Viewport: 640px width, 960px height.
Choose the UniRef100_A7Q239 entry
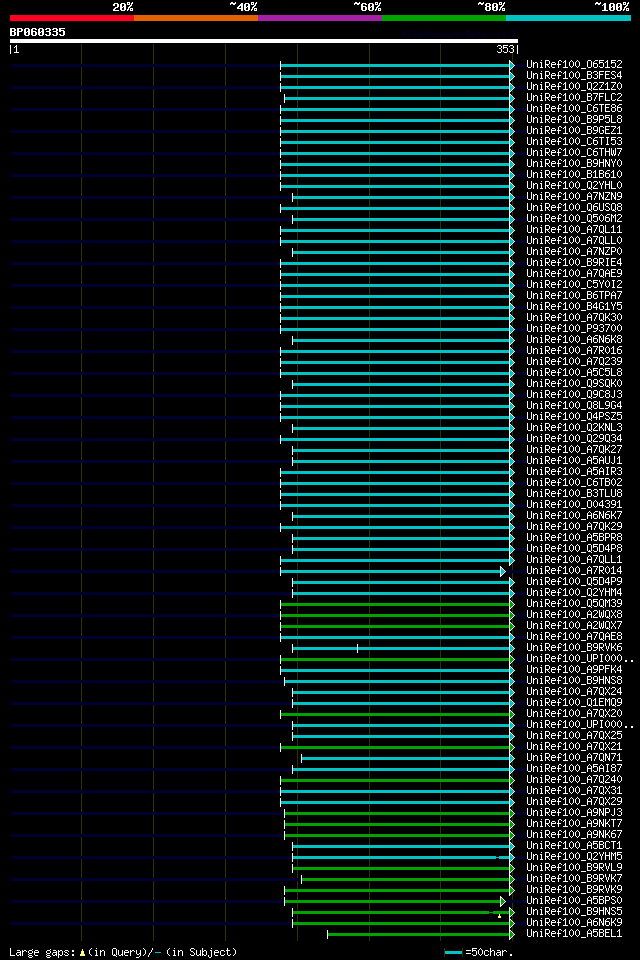pos(574,362)
